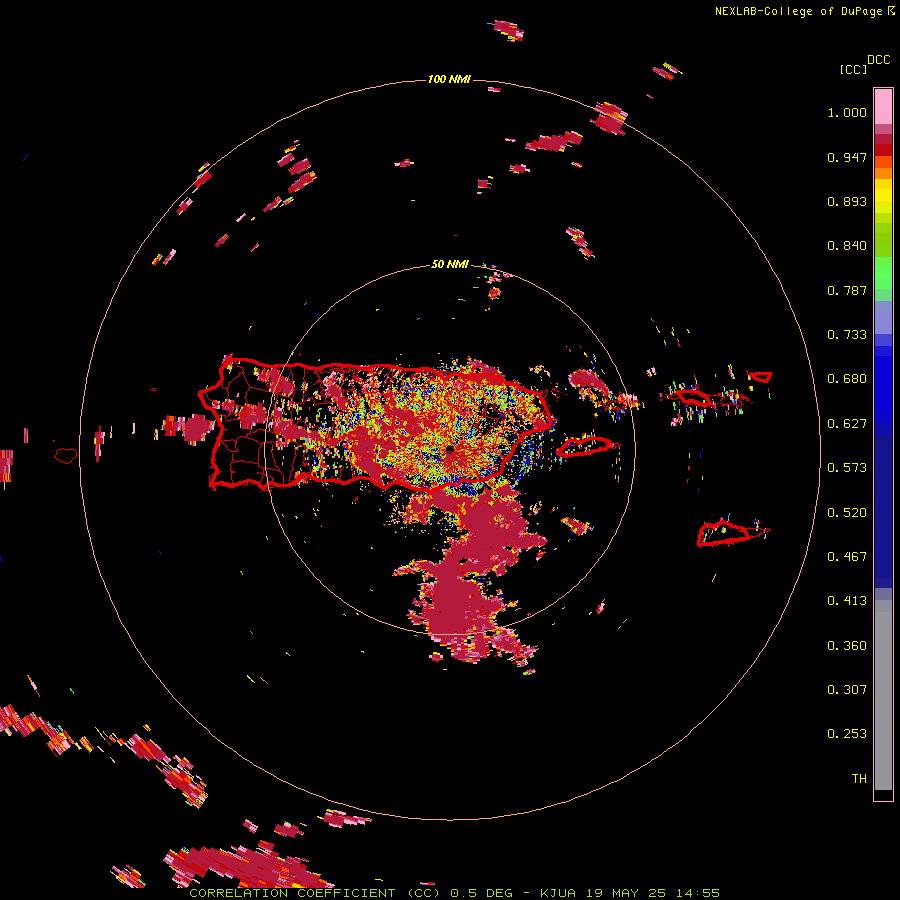Click the St. Croix island outline
The width and height of the screenshot is (900, 900).
pyautogui.click(x=724, y=533)
